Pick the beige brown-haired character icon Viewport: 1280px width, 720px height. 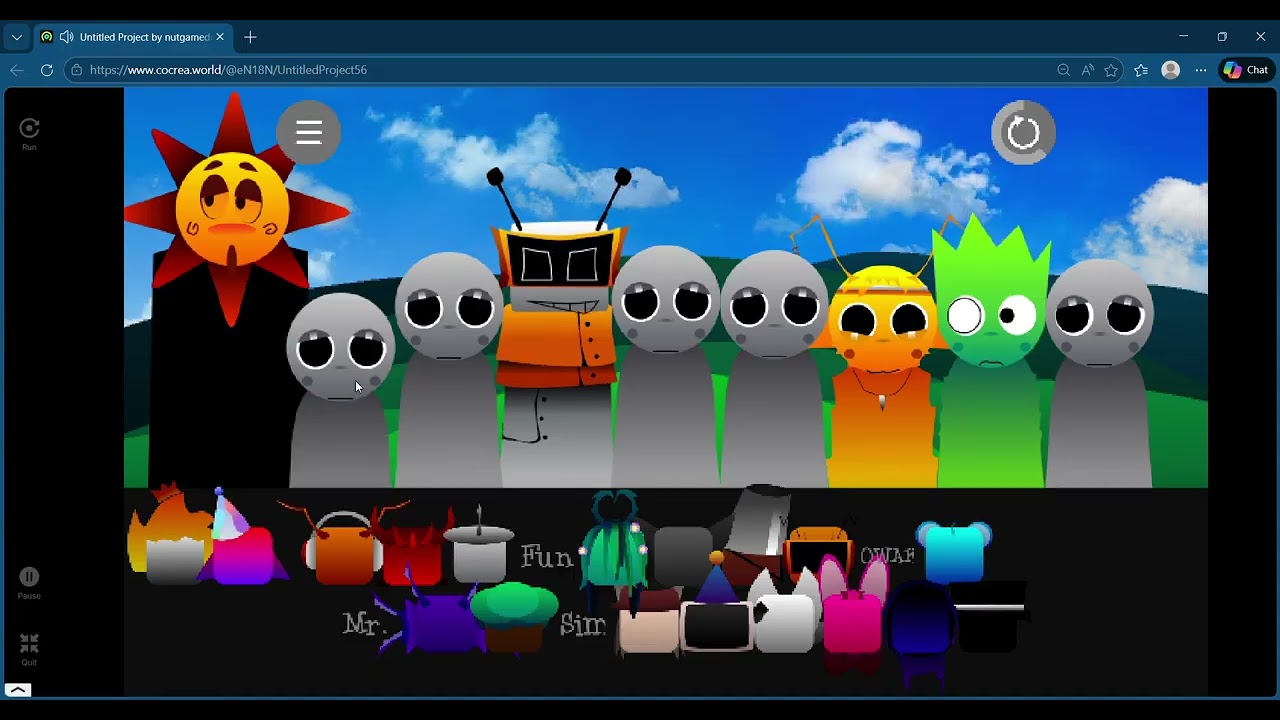pyautogui.click(x=648, y=622)
